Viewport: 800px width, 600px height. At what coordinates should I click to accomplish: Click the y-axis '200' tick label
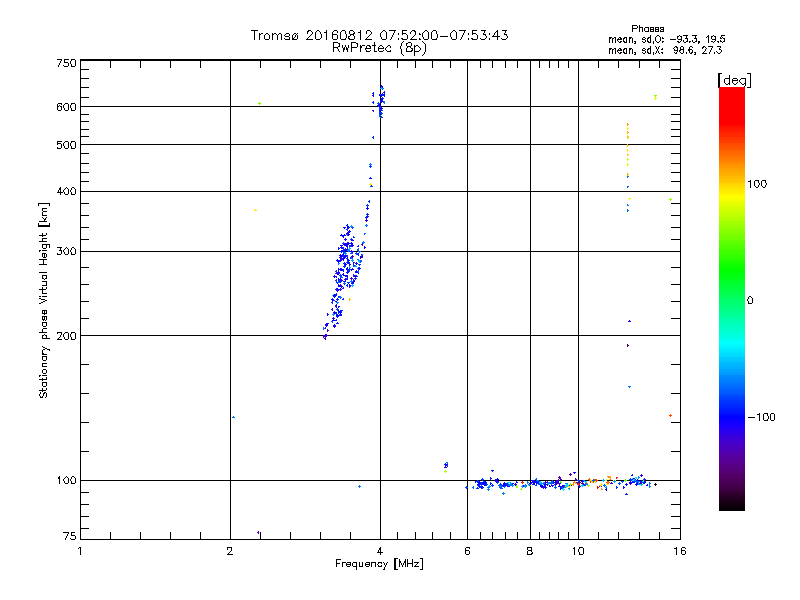coord(66,336)
